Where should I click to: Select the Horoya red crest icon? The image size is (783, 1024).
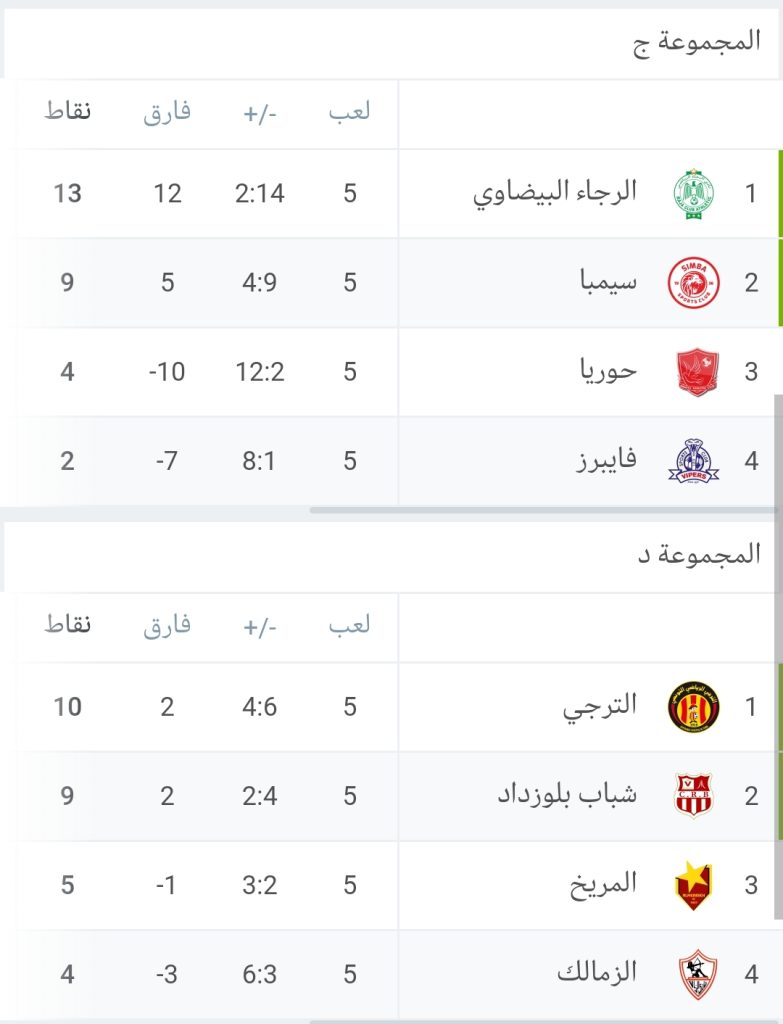[696, 372]
